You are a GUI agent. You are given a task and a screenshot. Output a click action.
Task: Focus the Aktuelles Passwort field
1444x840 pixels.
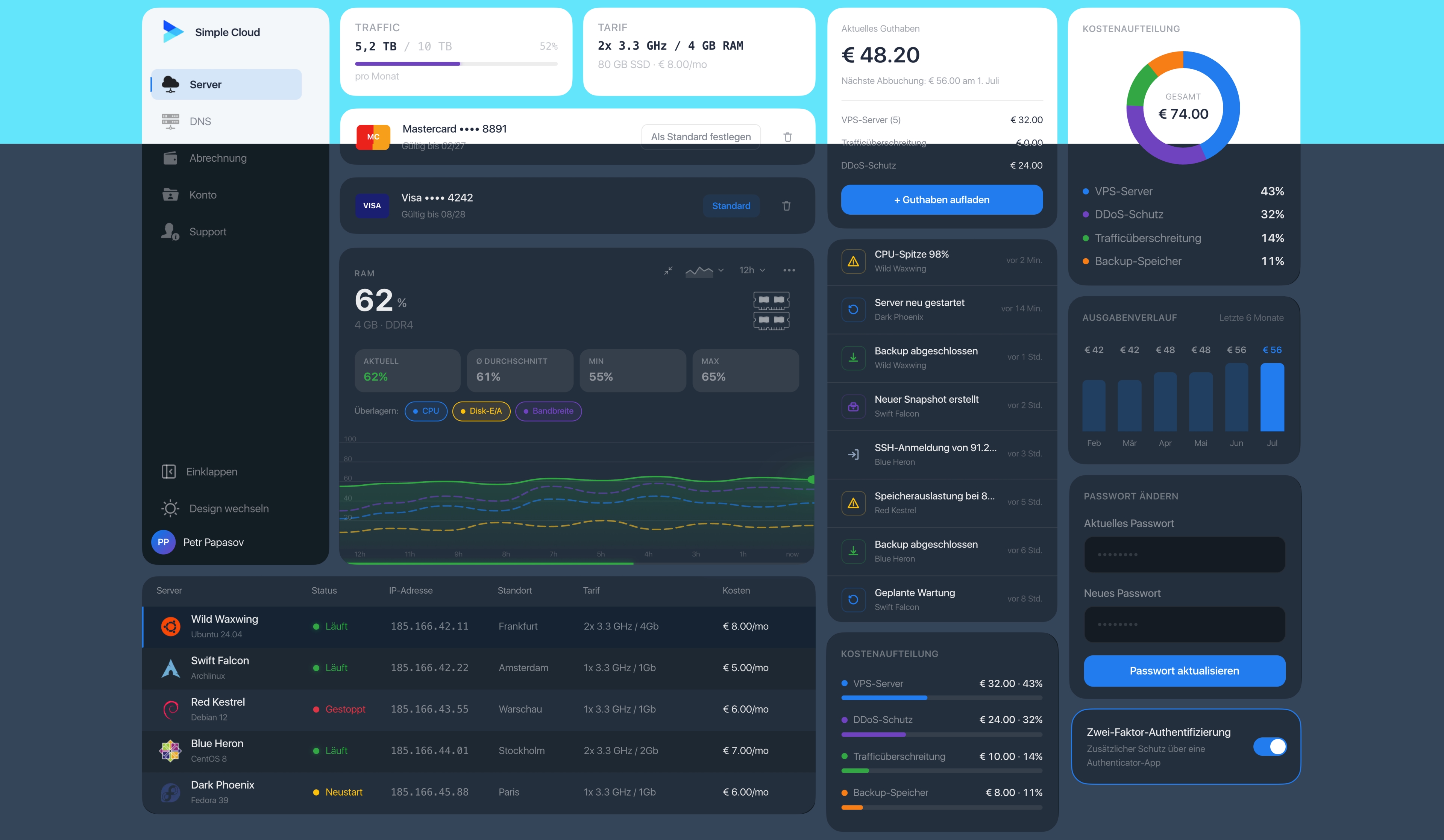coord(1185,554)
